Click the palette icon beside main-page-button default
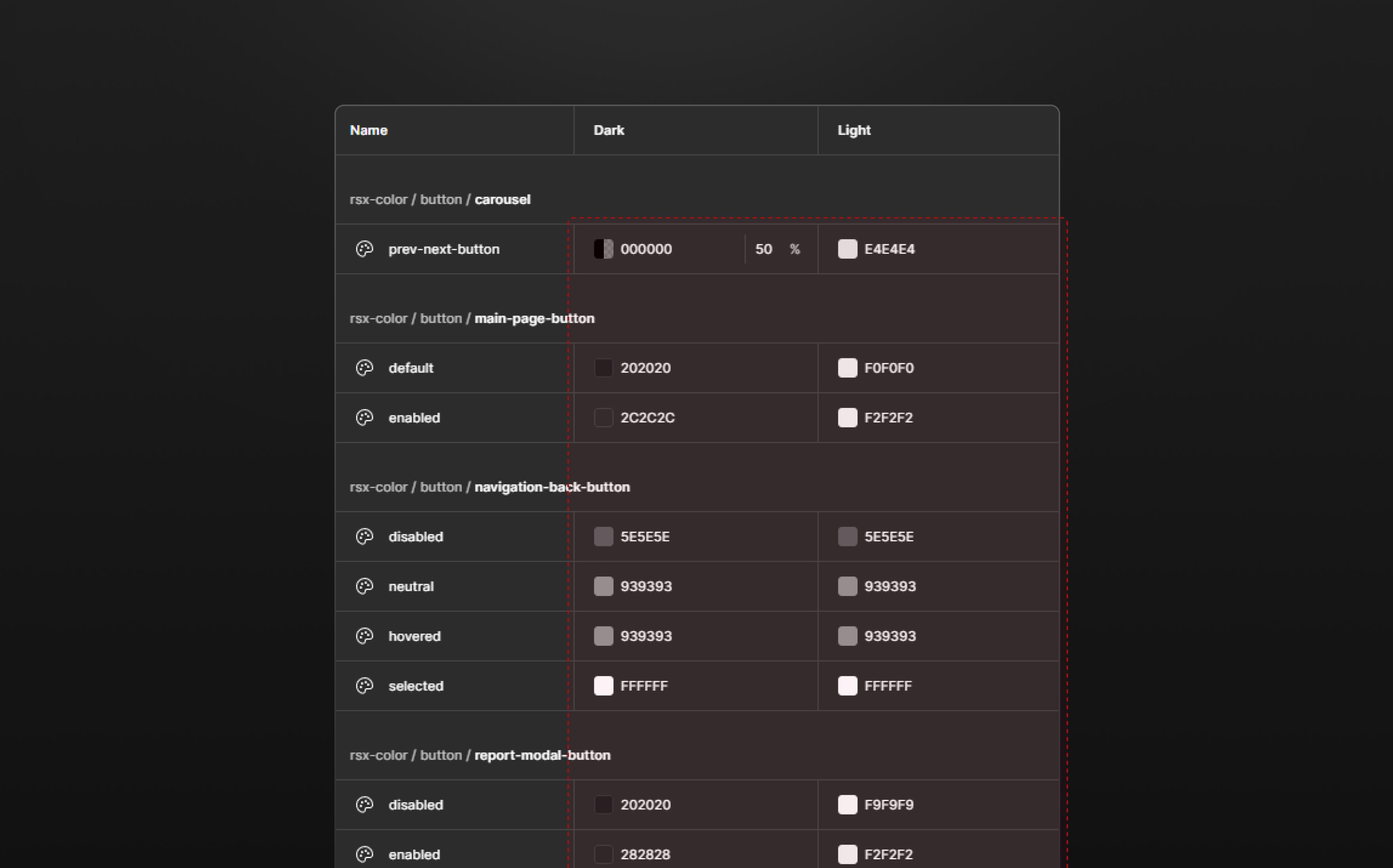Screen dimensions: 1393x868 pos(364,368)
